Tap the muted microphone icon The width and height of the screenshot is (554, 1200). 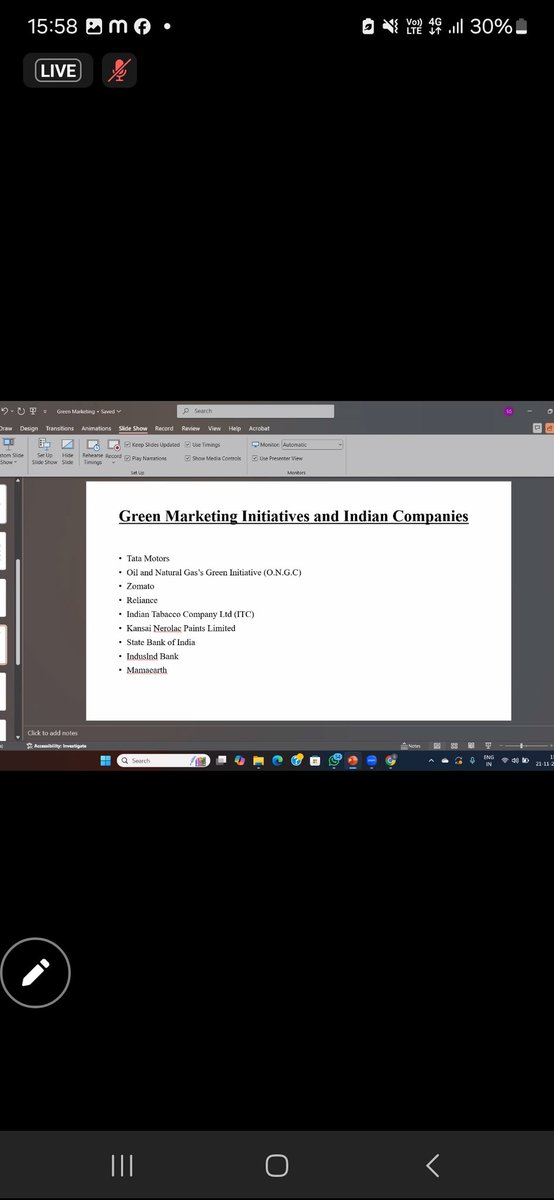click(119, 70)
